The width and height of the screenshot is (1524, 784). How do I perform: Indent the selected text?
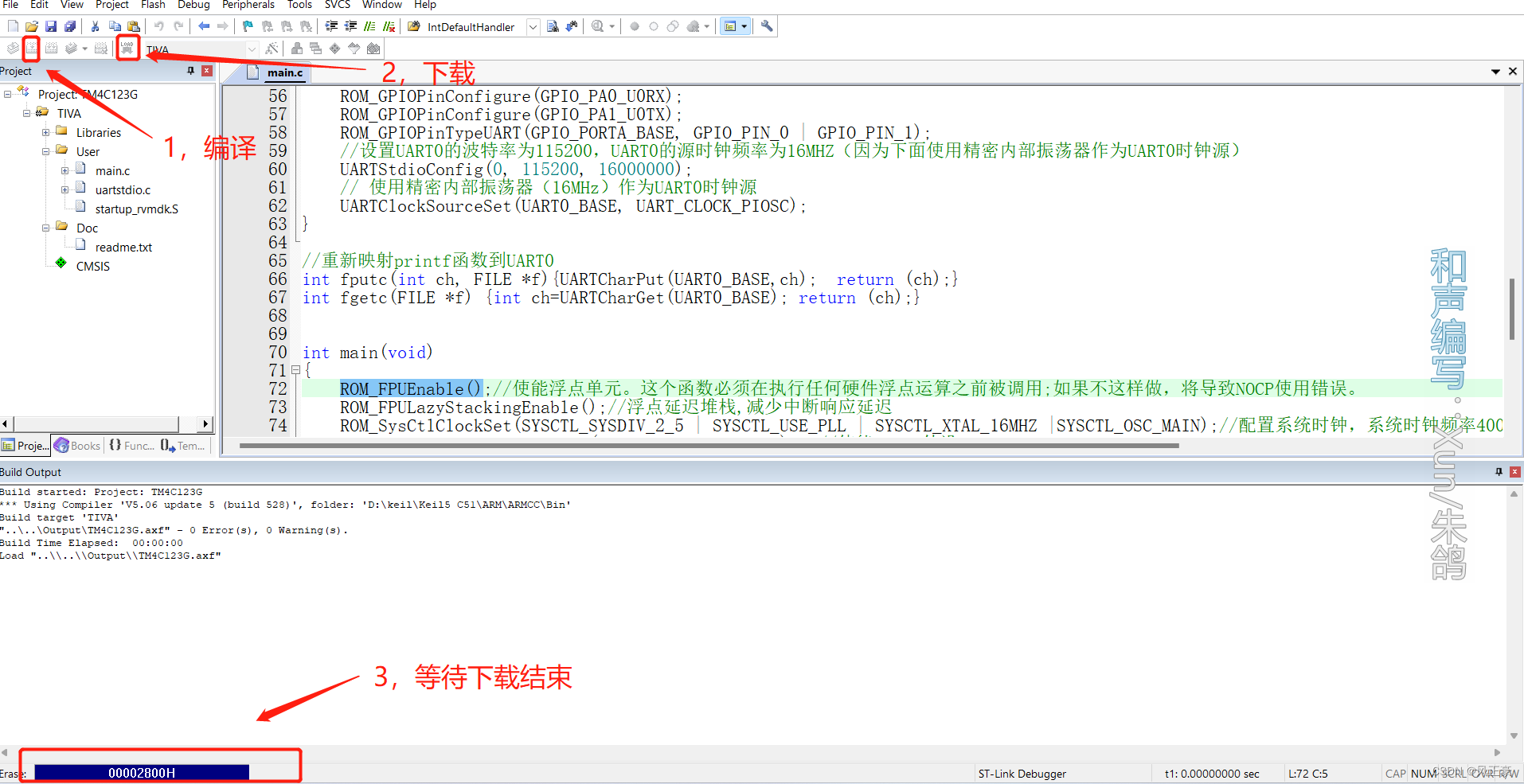(331, 26)
